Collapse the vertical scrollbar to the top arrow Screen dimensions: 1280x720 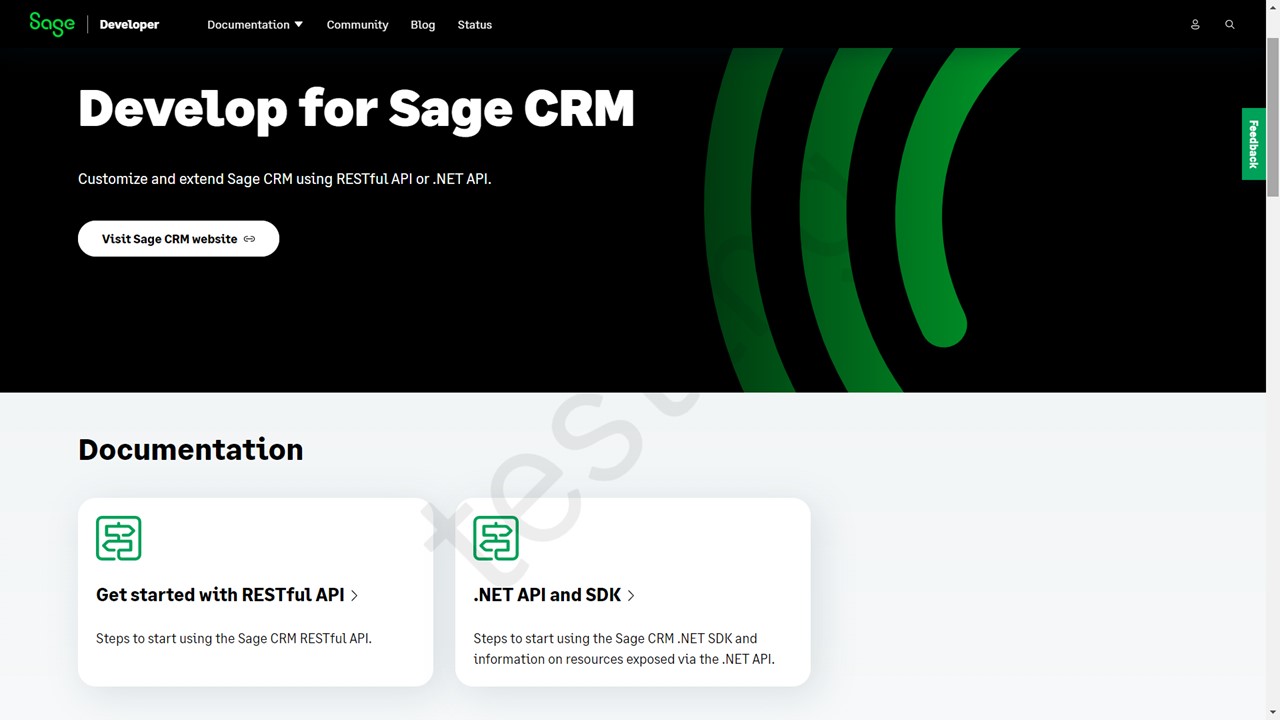click(x=1273, y=8)
